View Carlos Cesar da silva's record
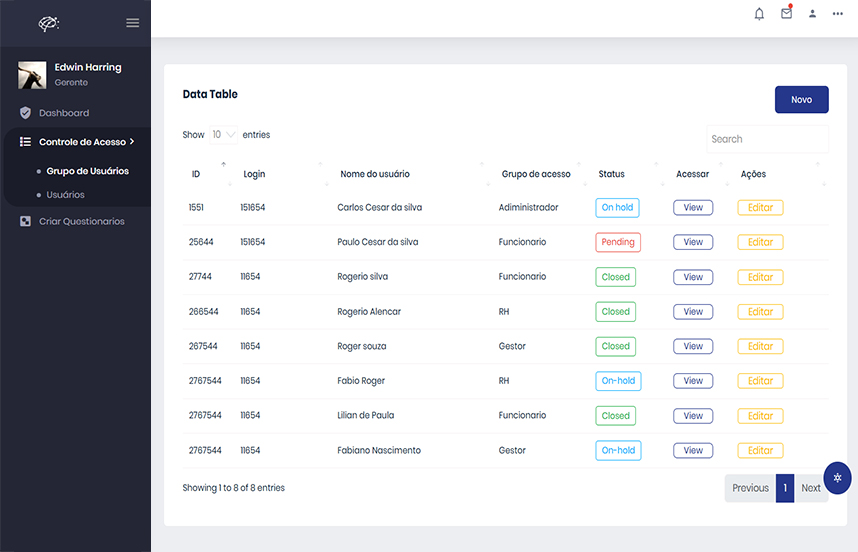The width and height of the screenshot is (858, 552). tap(693, 208)
